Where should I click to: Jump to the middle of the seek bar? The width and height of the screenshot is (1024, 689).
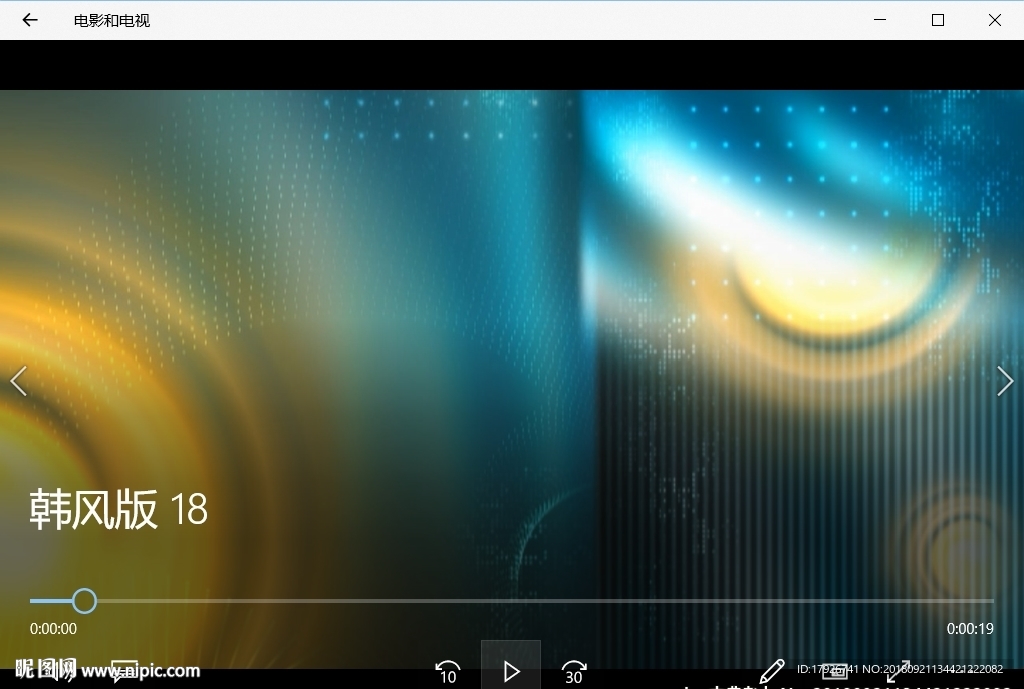(512, 601)
